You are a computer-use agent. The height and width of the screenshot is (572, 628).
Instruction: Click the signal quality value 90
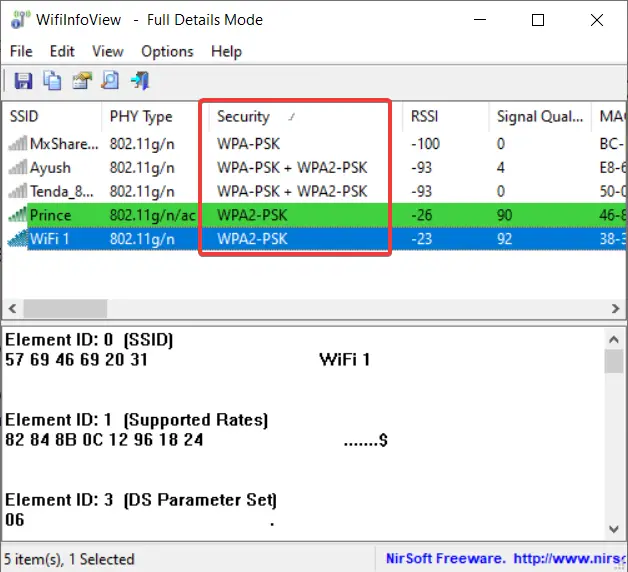click(x=504, y=215)
